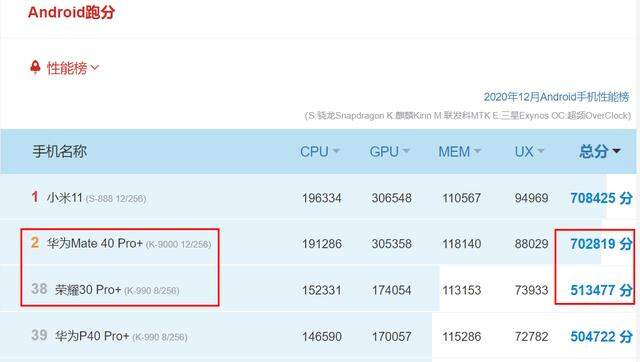
Task: Sort by the CPU column header
Action: pos(320,151)
